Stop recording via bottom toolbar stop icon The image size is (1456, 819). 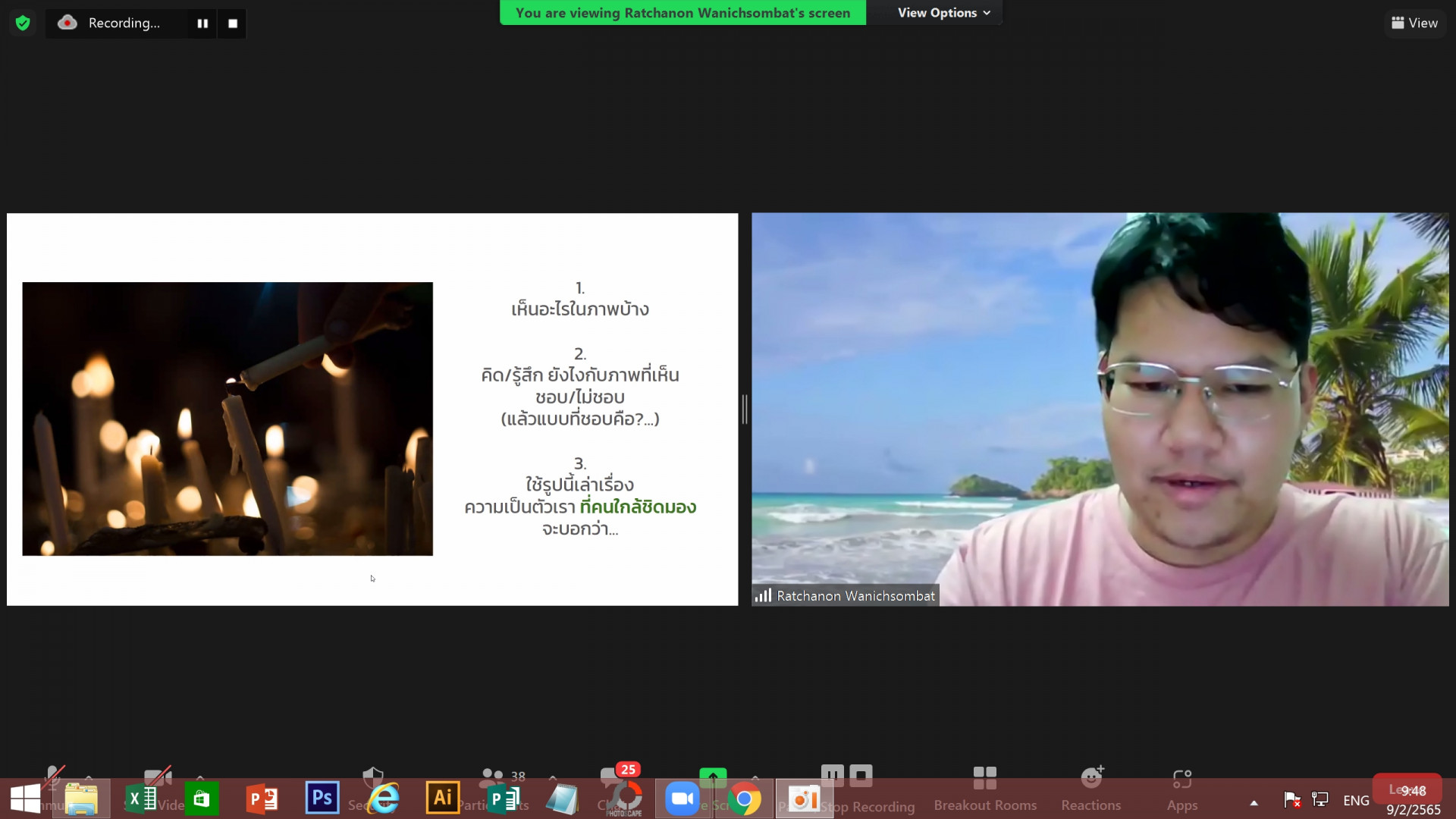[861, 775]
